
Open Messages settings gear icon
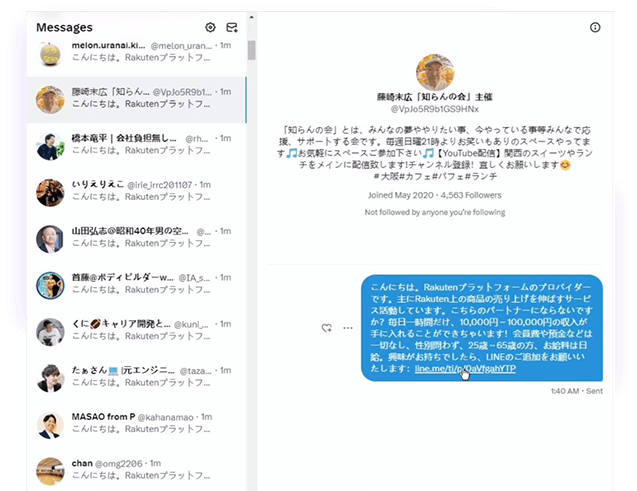pyautogui.click(x=210, y=28)
